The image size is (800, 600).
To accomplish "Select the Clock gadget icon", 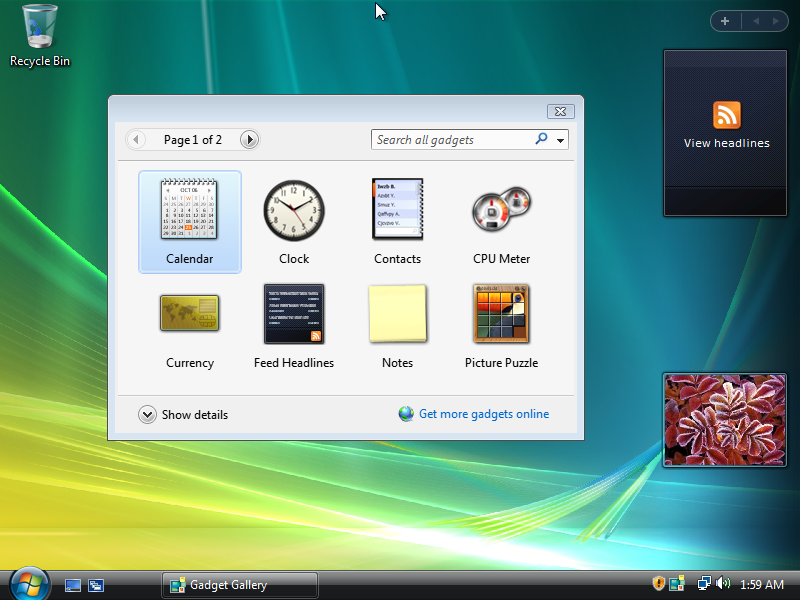I will click(x=294, y=210).
